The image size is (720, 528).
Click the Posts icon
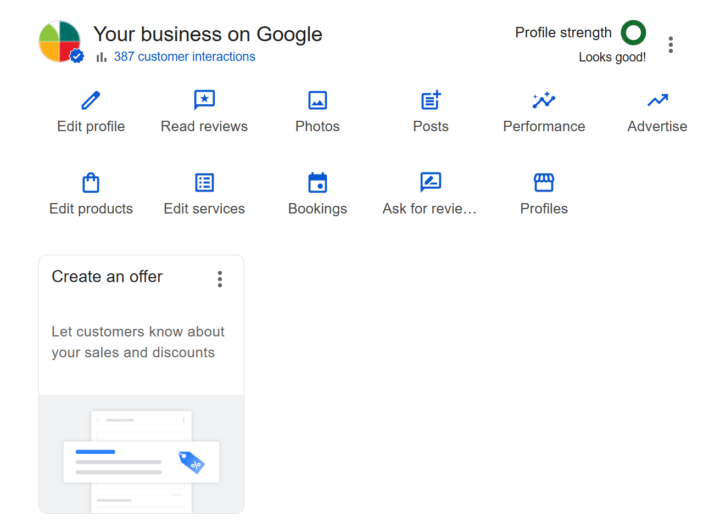click(x=431, y=100)
